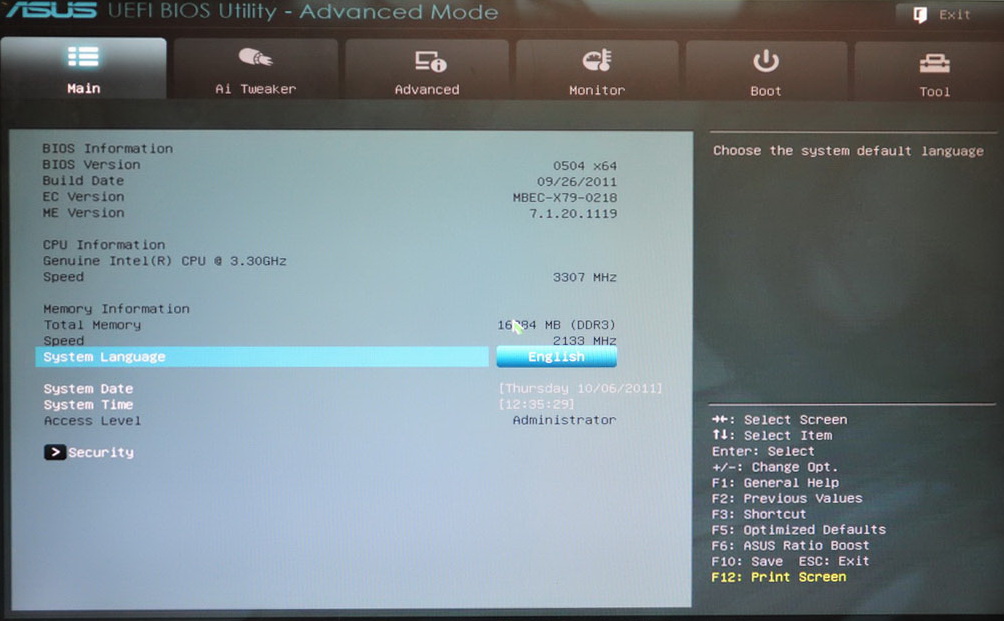Click the Advanced tab info icon
Screen dimensions: 1004x621
point(430,61)
